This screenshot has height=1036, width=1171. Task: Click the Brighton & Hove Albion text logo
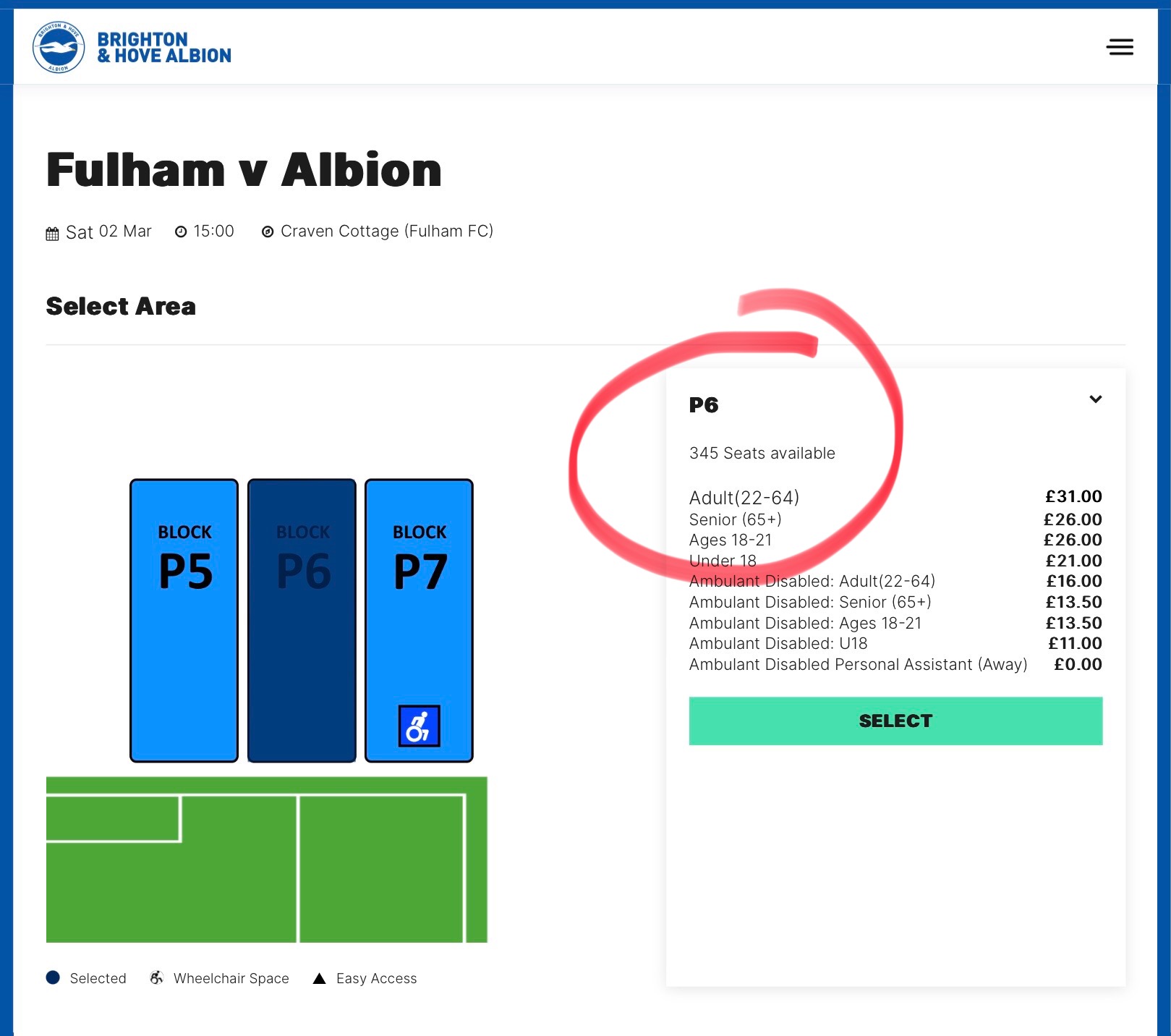point(164,48)
